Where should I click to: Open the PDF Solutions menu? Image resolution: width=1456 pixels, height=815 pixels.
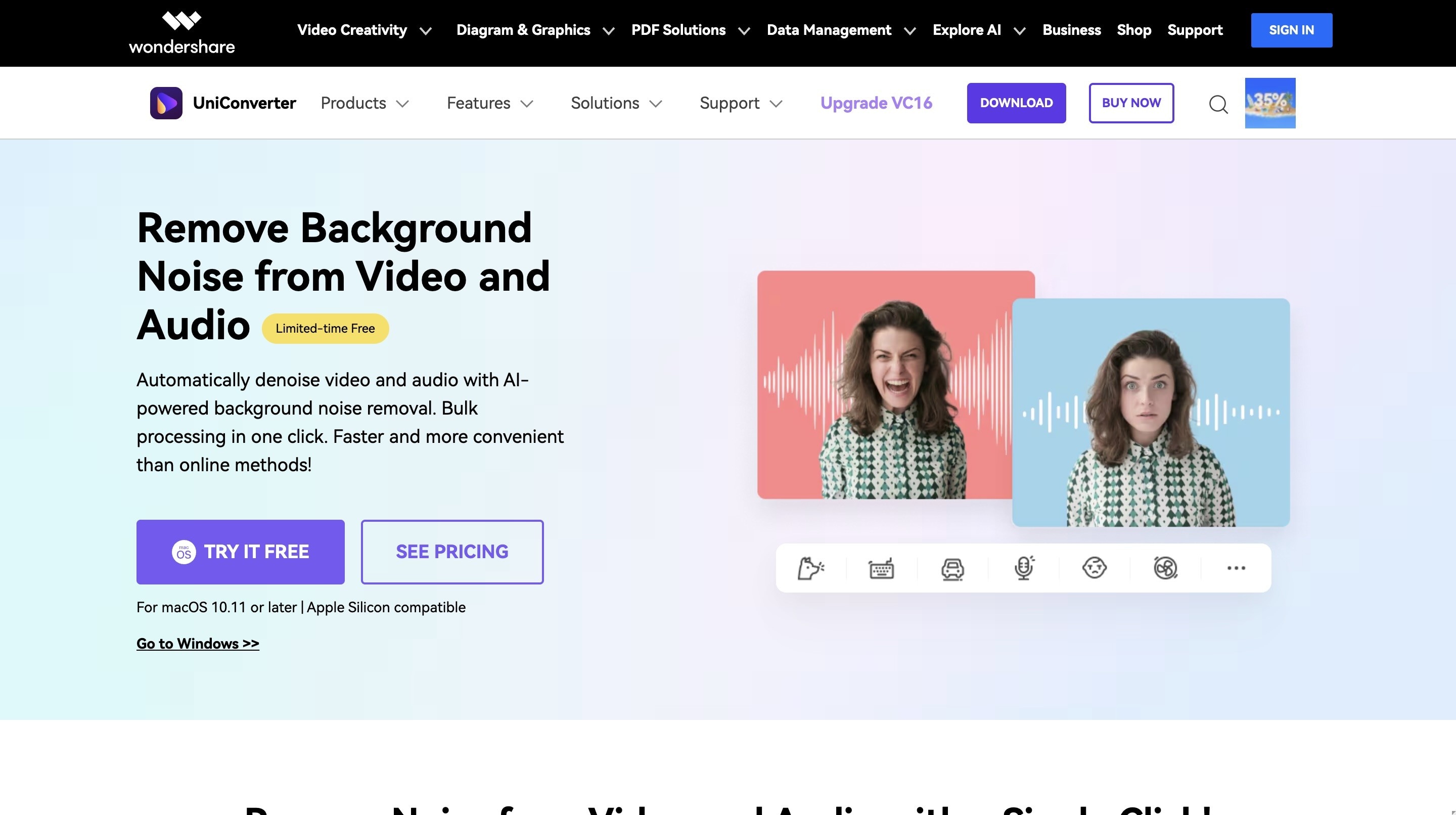point(678,30)
